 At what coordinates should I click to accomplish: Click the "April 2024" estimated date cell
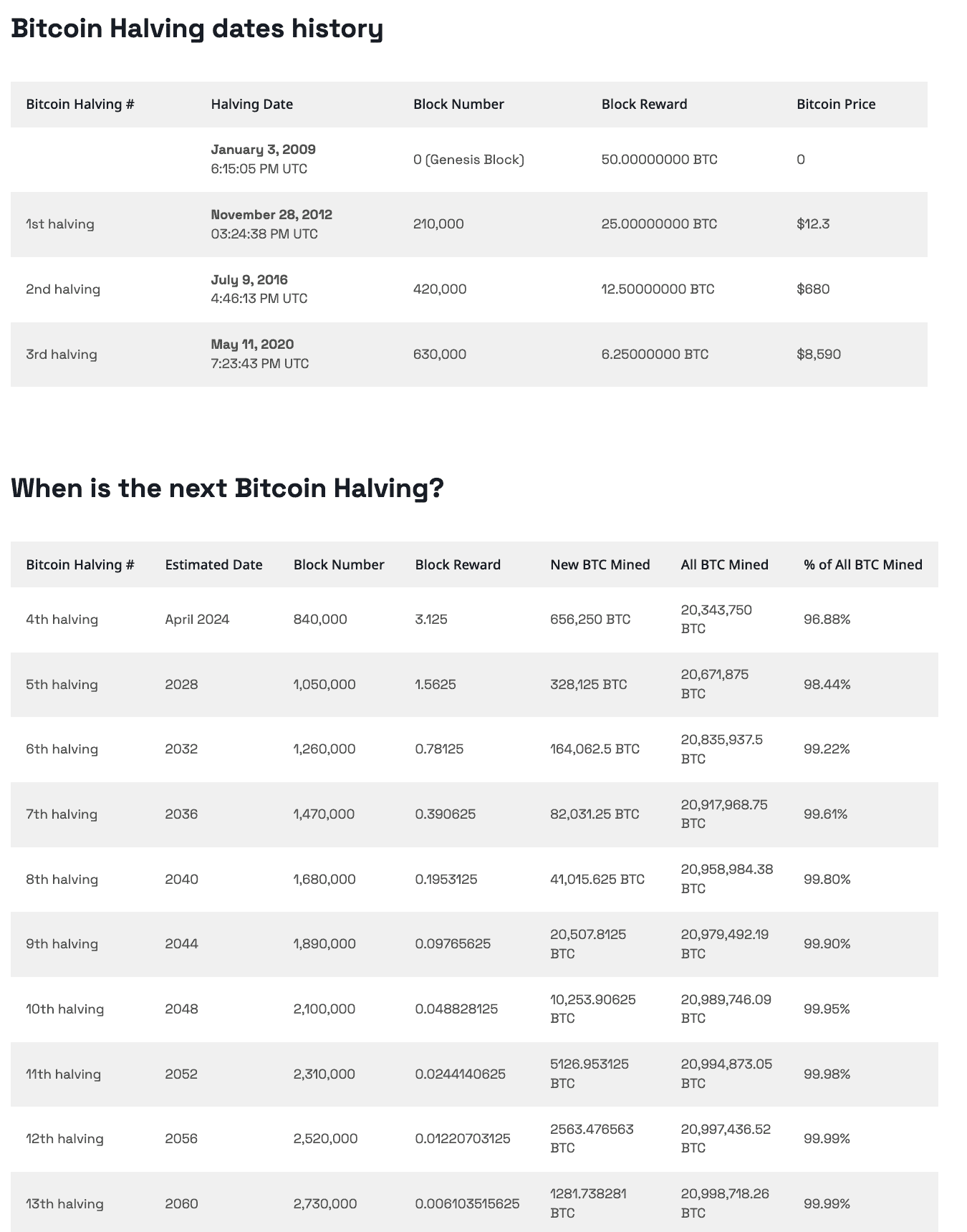click(197, 620)
